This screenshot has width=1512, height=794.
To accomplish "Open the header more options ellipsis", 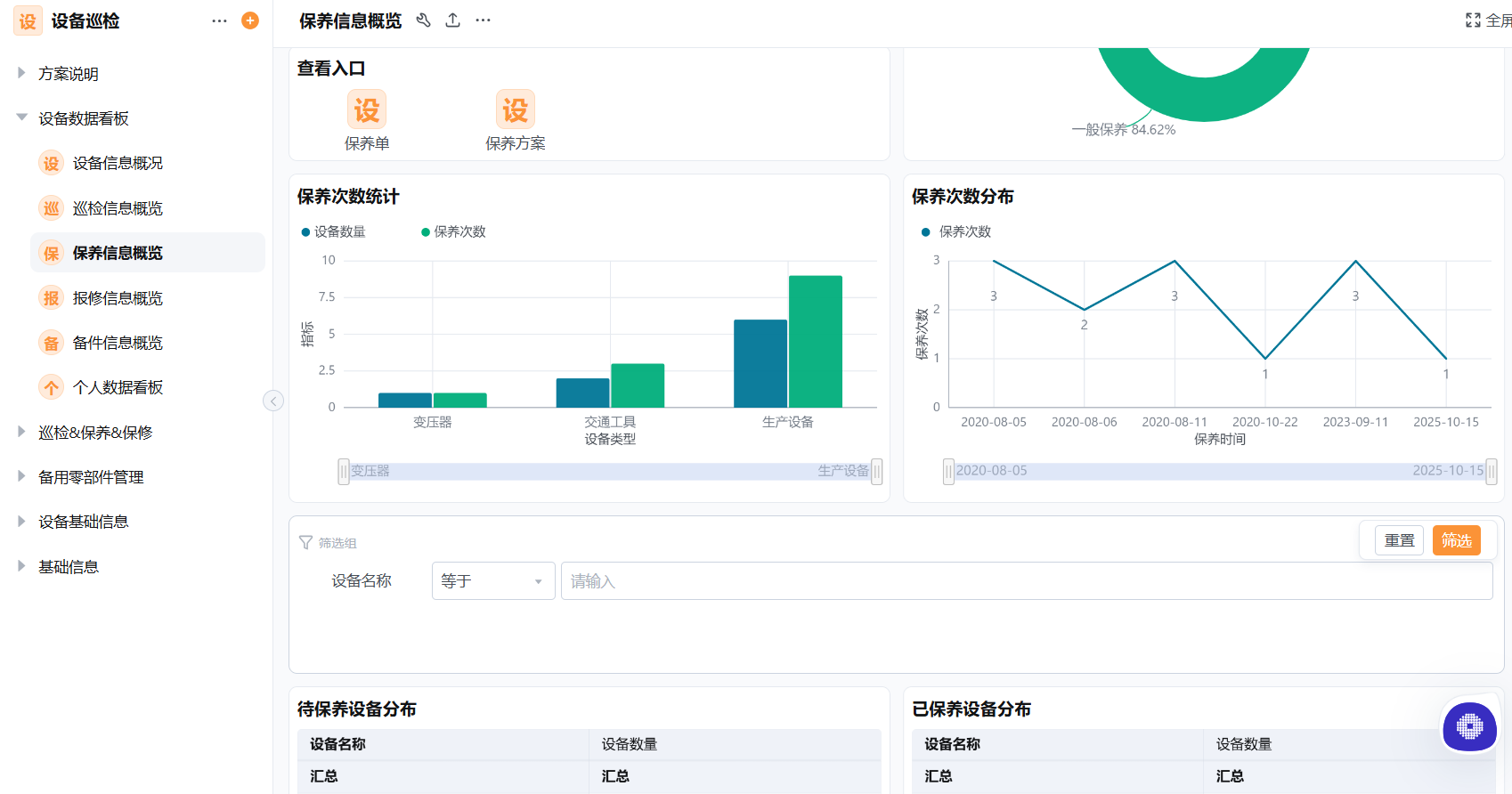I will pyautogui.click(x=483, y=20).
